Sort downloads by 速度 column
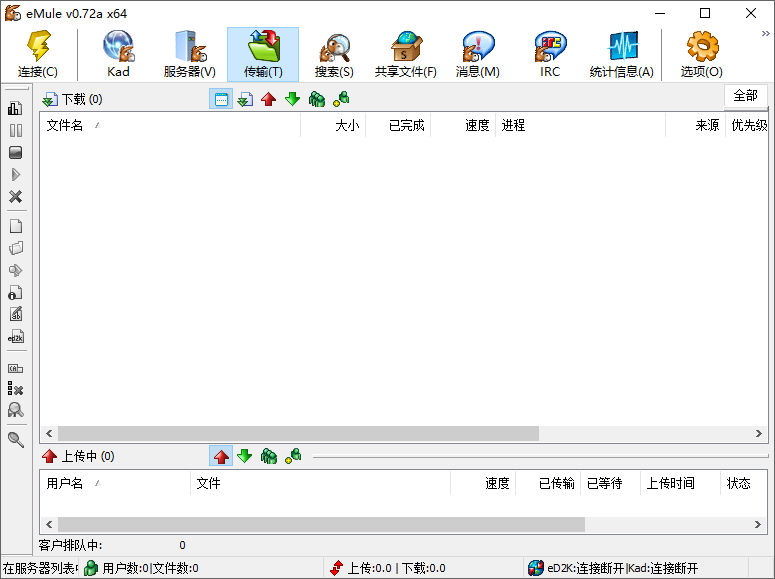 (x=463, y=125)
